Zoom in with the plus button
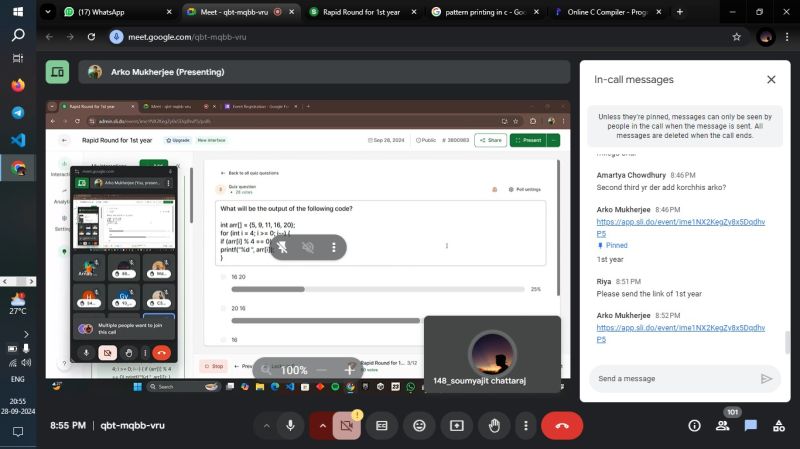Viewport: 800px width, 449px height. coord(349,369)
